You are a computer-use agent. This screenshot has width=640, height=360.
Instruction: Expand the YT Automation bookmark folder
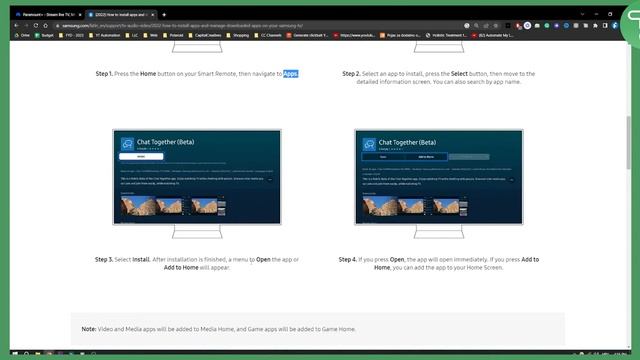tap(104, 36)
